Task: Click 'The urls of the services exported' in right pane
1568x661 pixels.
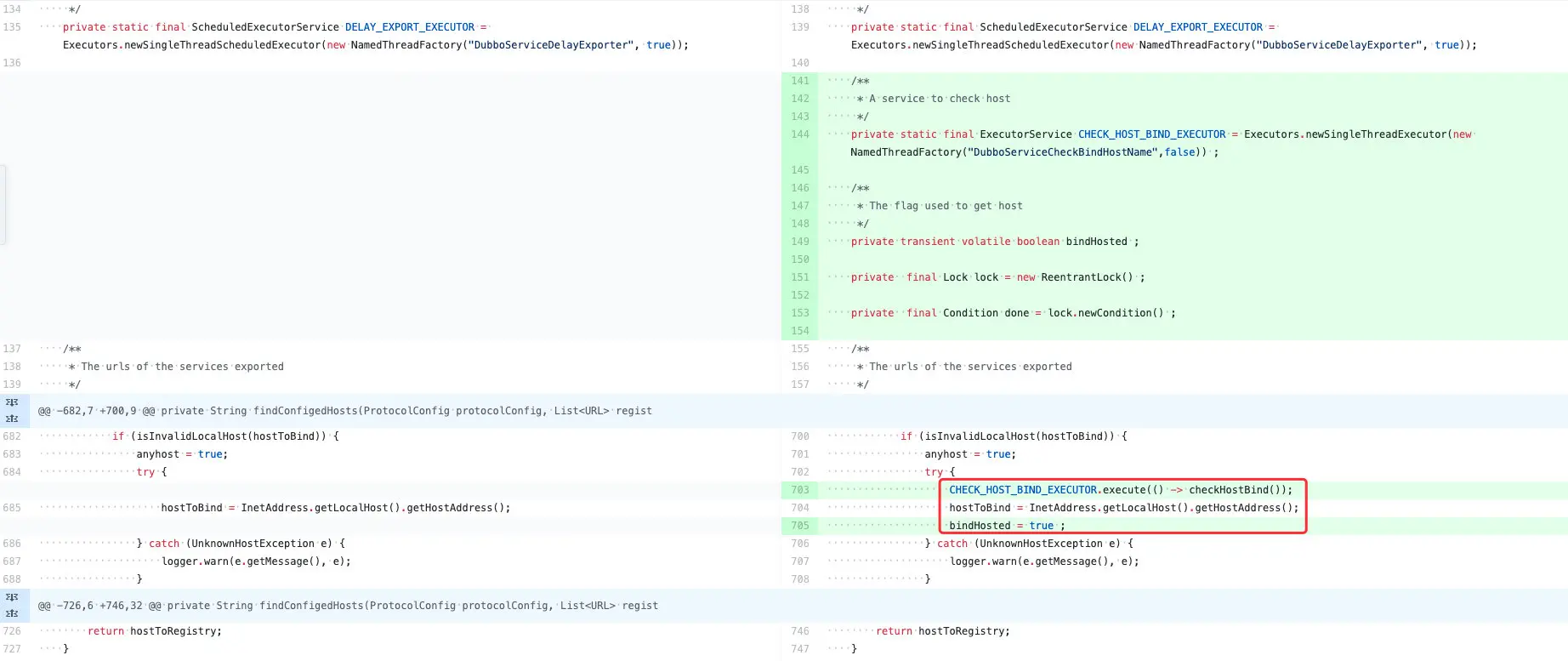Action: [970, 367]
